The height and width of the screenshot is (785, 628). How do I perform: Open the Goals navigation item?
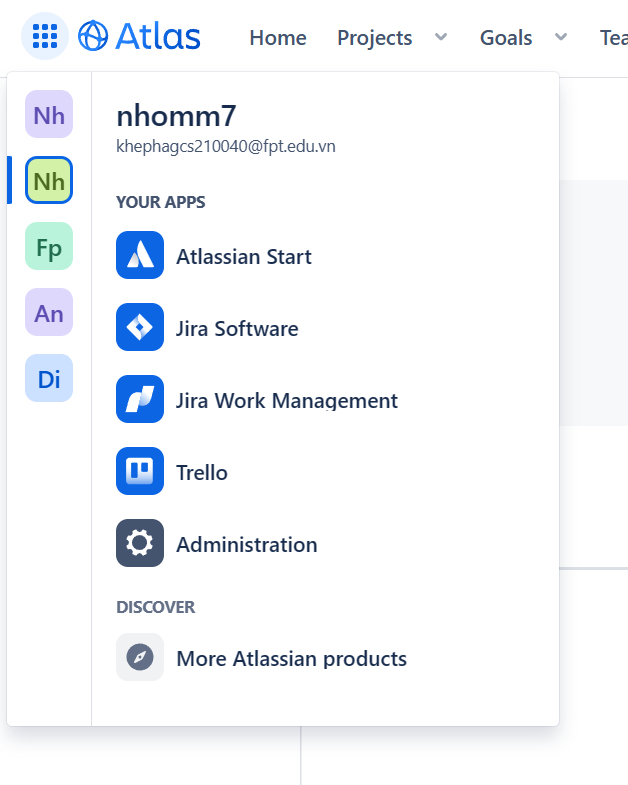tap(506, 38)
